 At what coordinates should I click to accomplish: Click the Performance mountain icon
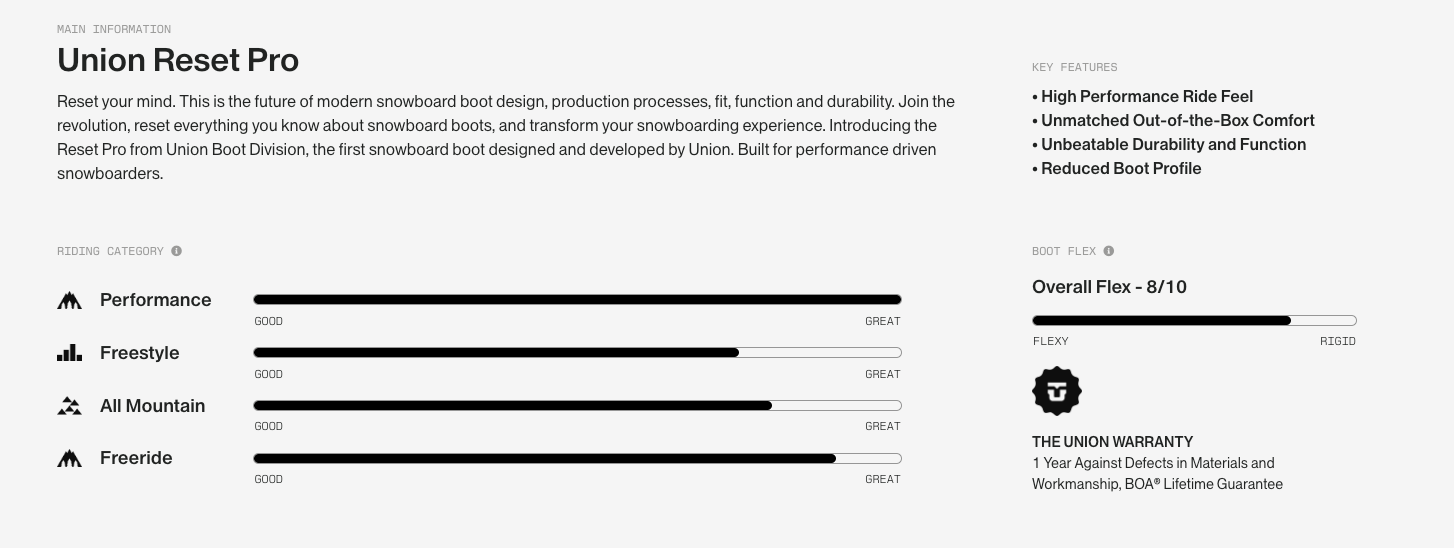pyautogui.click(x=69, y=300)
